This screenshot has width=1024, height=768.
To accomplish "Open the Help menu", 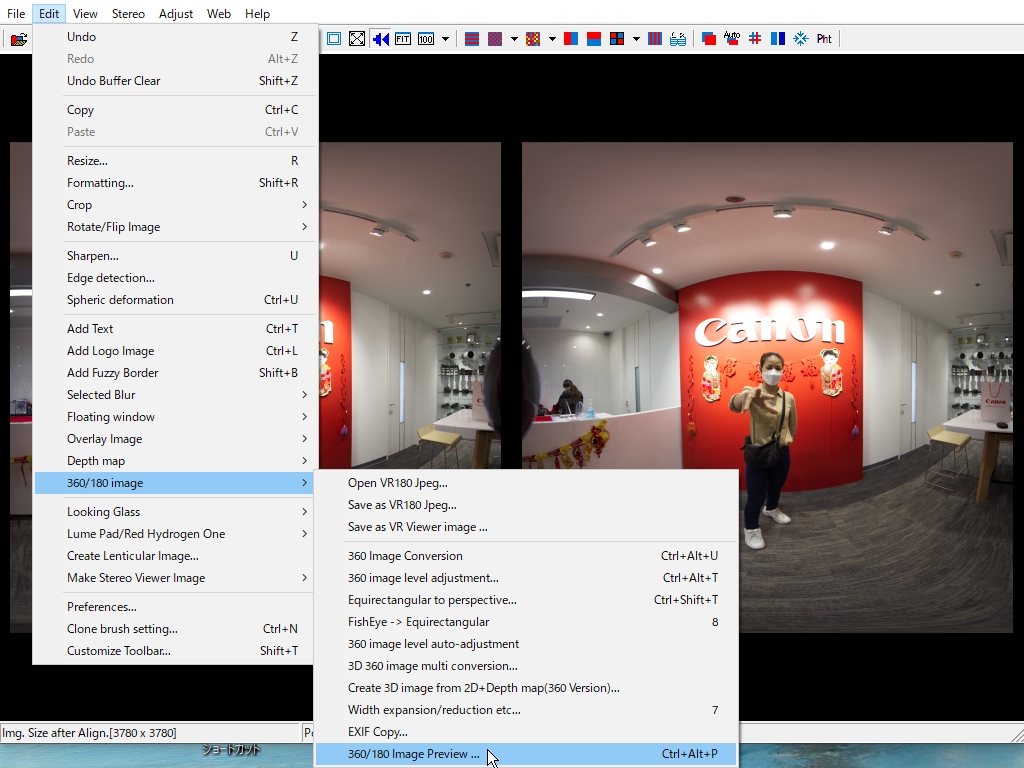I will (257, 14).
